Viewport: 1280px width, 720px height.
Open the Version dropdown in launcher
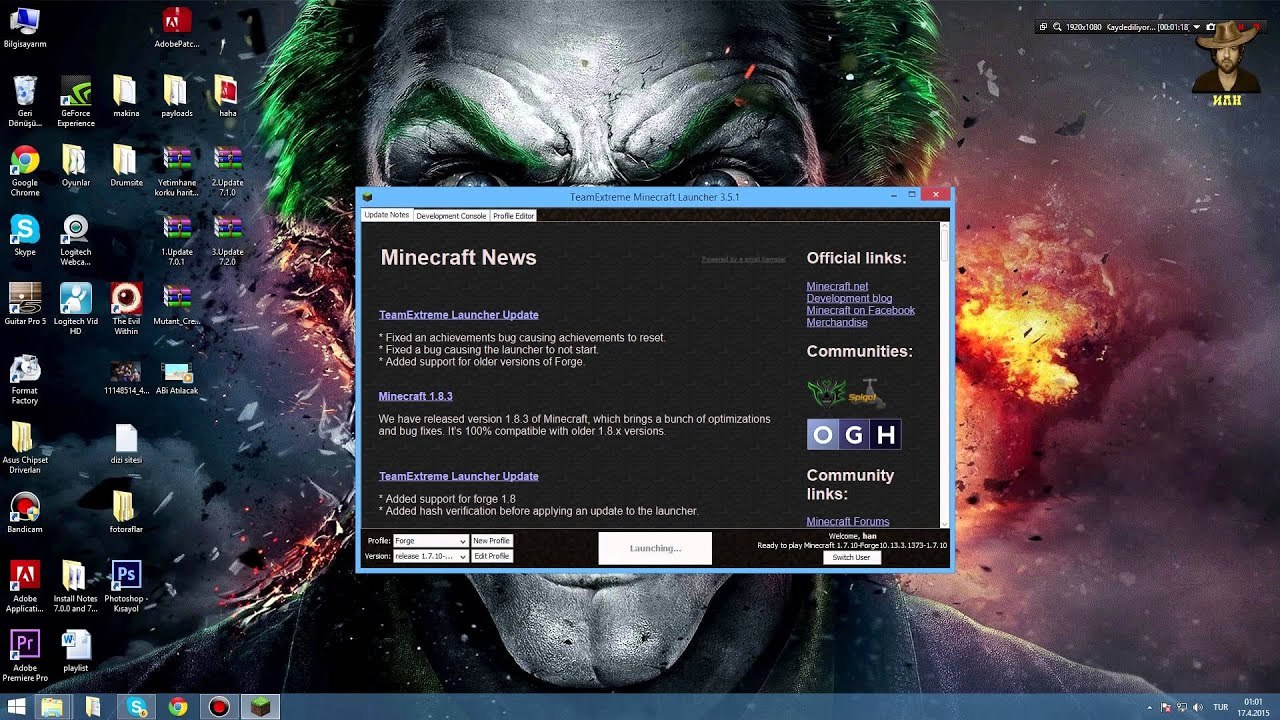point(430,556)
